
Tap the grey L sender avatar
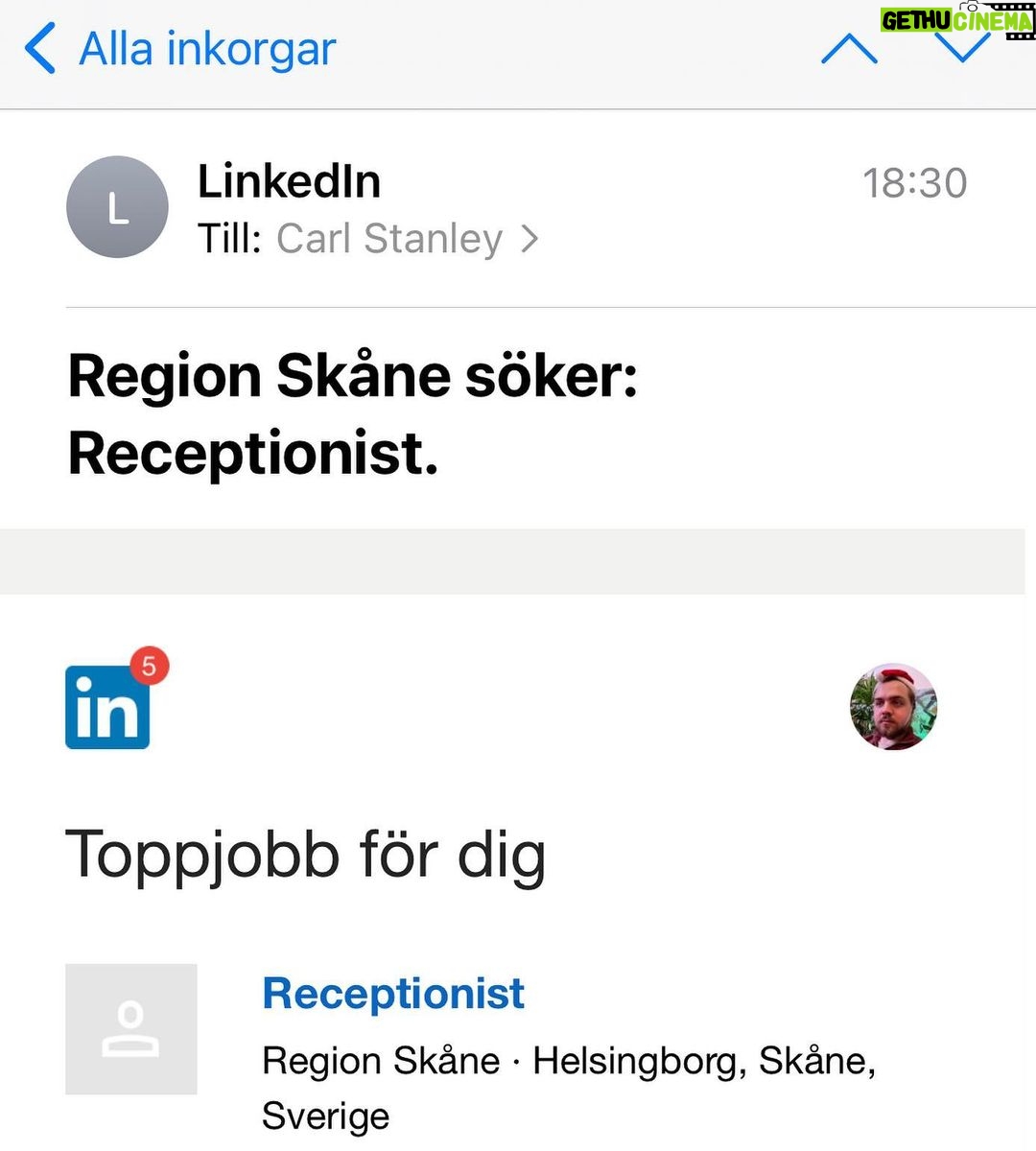[117, 207]
